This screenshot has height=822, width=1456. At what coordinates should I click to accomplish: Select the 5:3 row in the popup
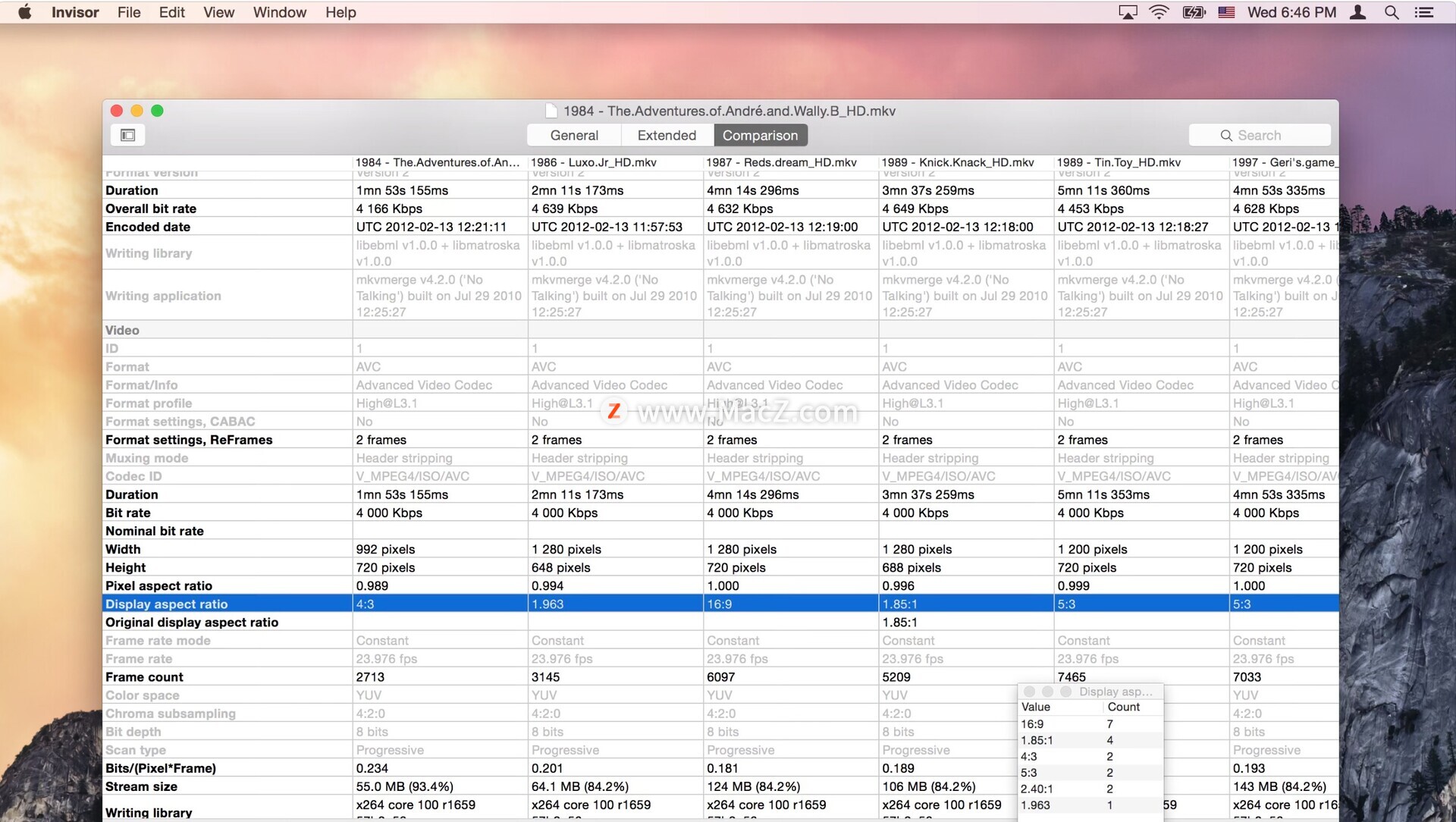[1090, 773]
